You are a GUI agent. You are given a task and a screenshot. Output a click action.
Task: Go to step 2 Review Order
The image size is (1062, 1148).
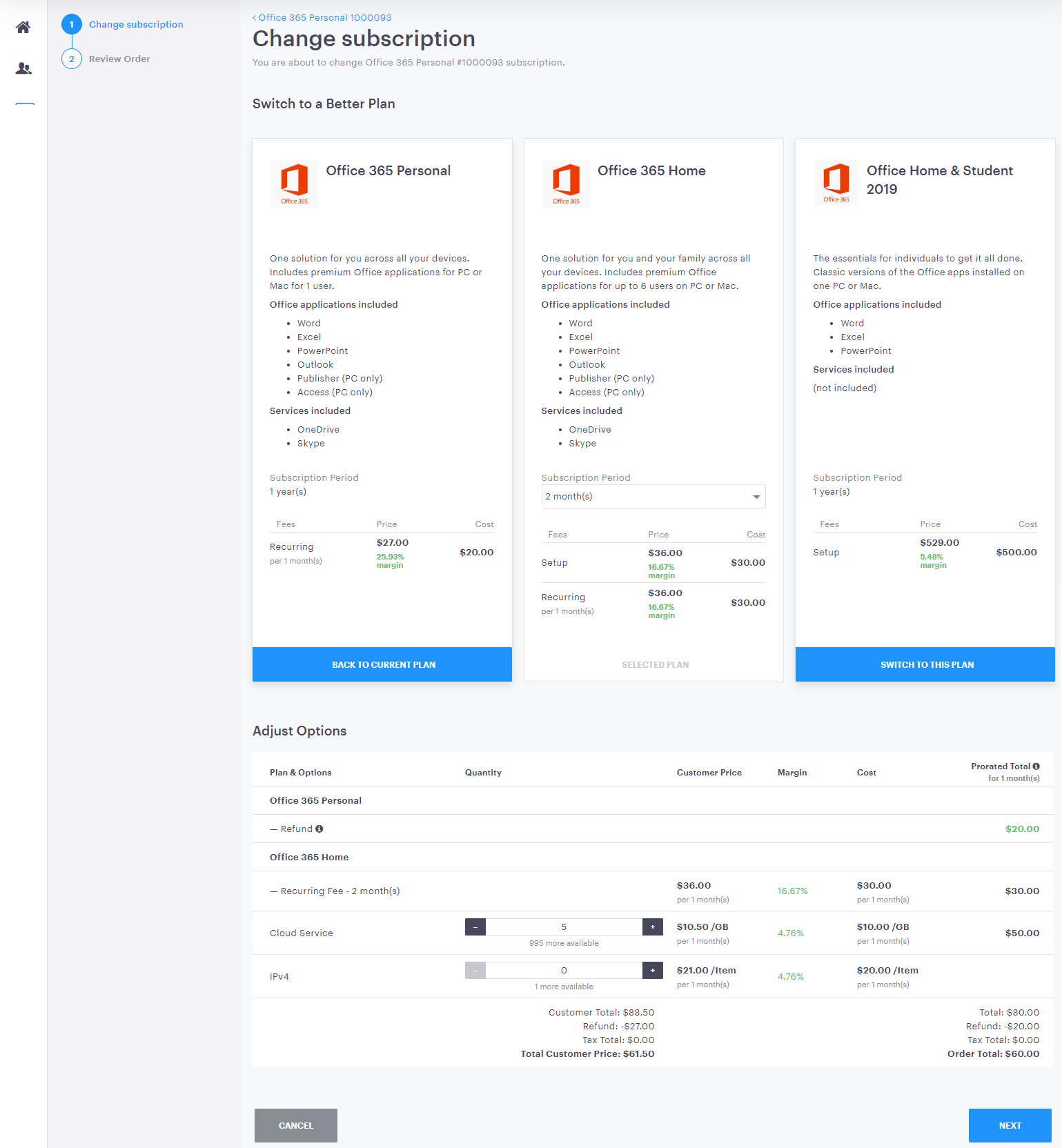click(119, 59)
